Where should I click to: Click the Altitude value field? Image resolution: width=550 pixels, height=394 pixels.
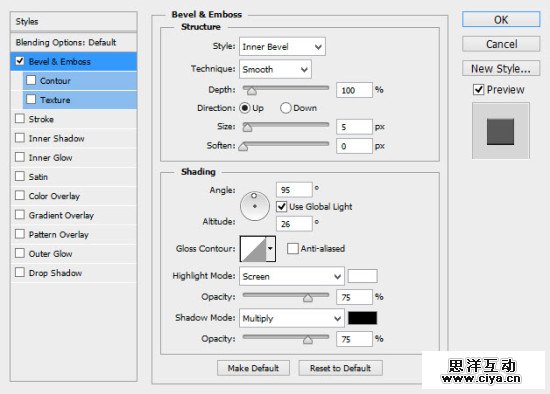294,224
